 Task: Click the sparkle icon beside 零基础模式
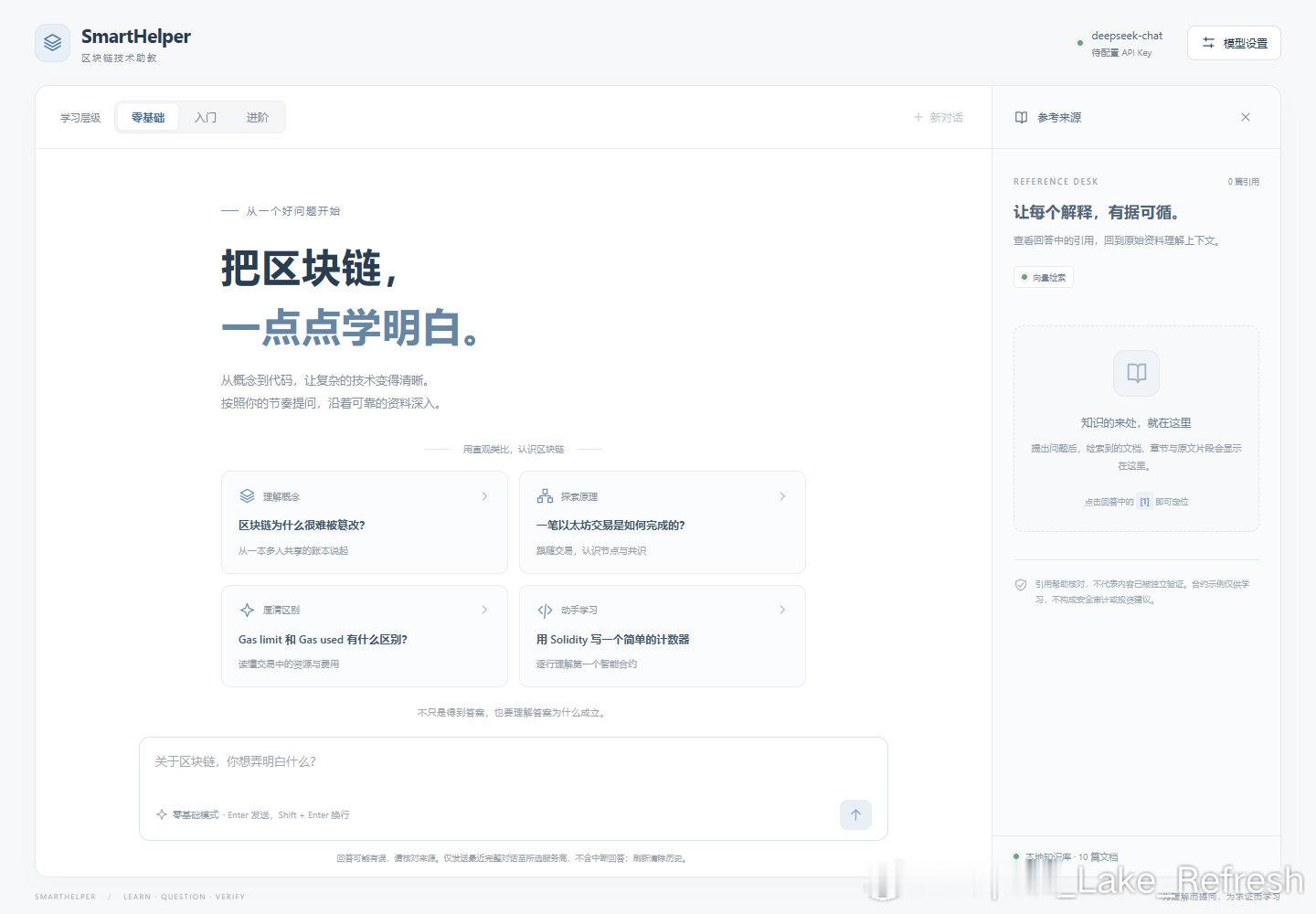coord(162,814)
